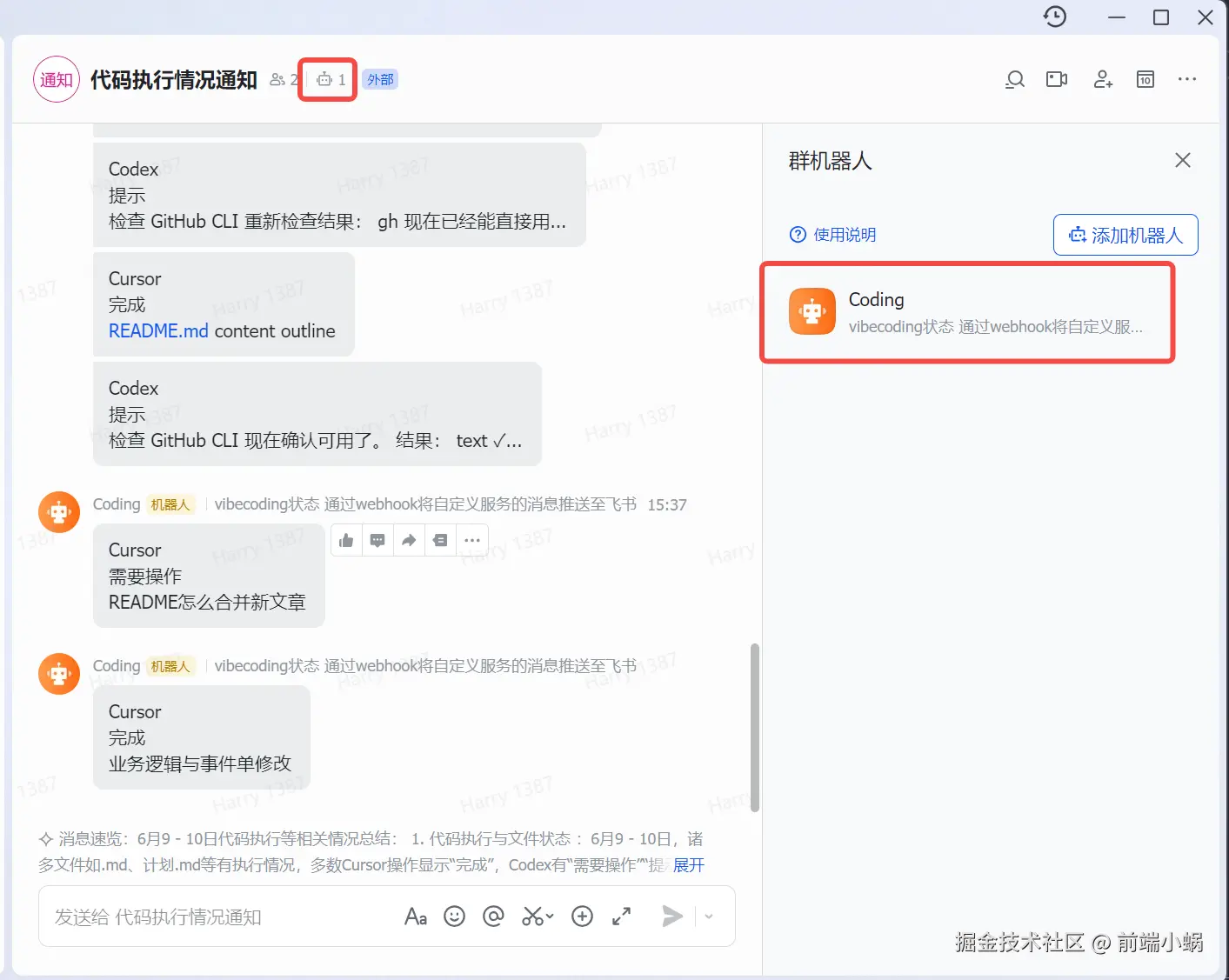The image size is (1229, 980).
Task: Close the 群机器人 panel
Action: point(1183,160)
